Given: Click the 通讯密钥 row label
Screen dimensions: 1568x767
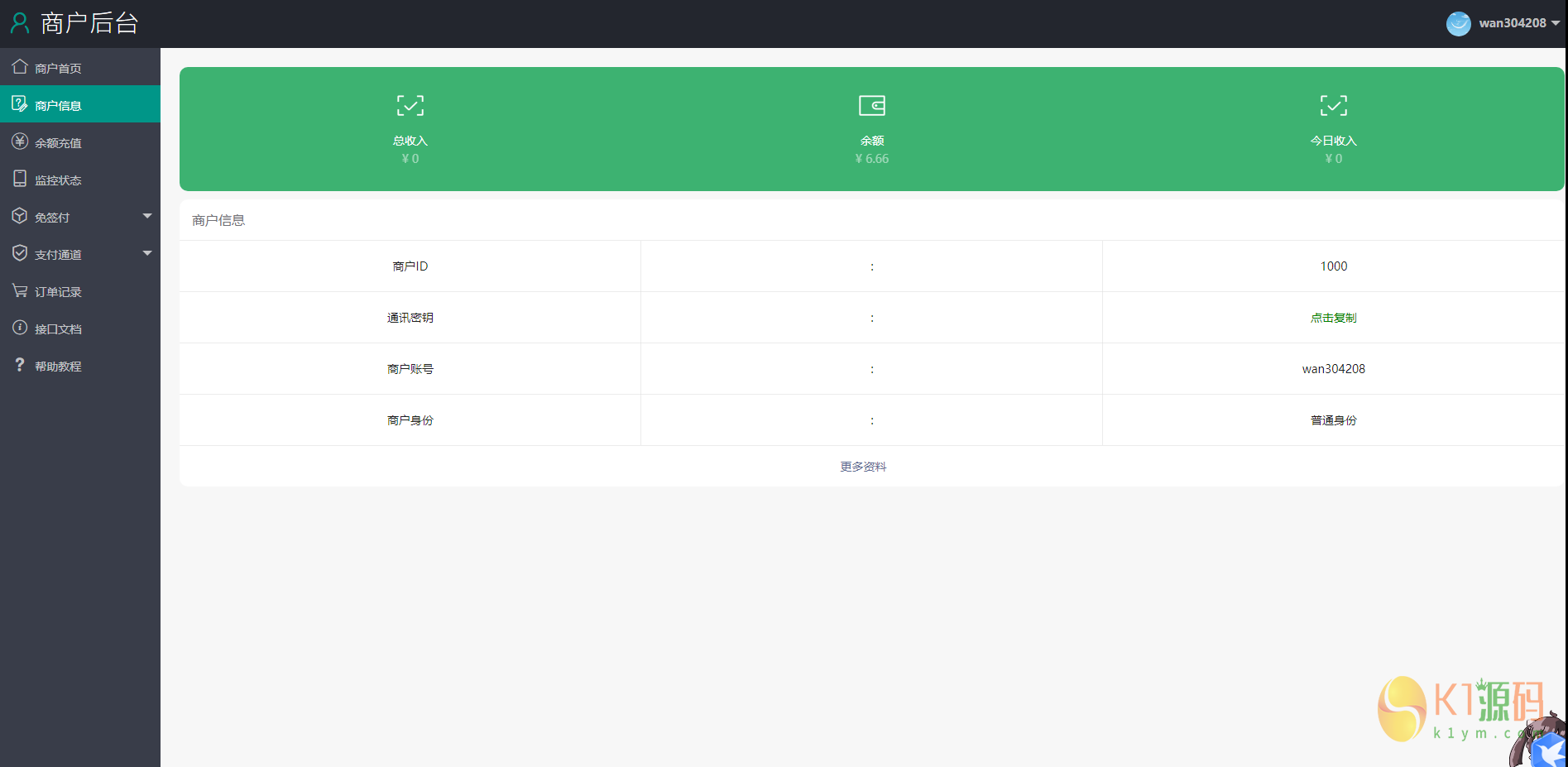Looking at the screenshot, I should pyautogui.click(x=410, y=318).
